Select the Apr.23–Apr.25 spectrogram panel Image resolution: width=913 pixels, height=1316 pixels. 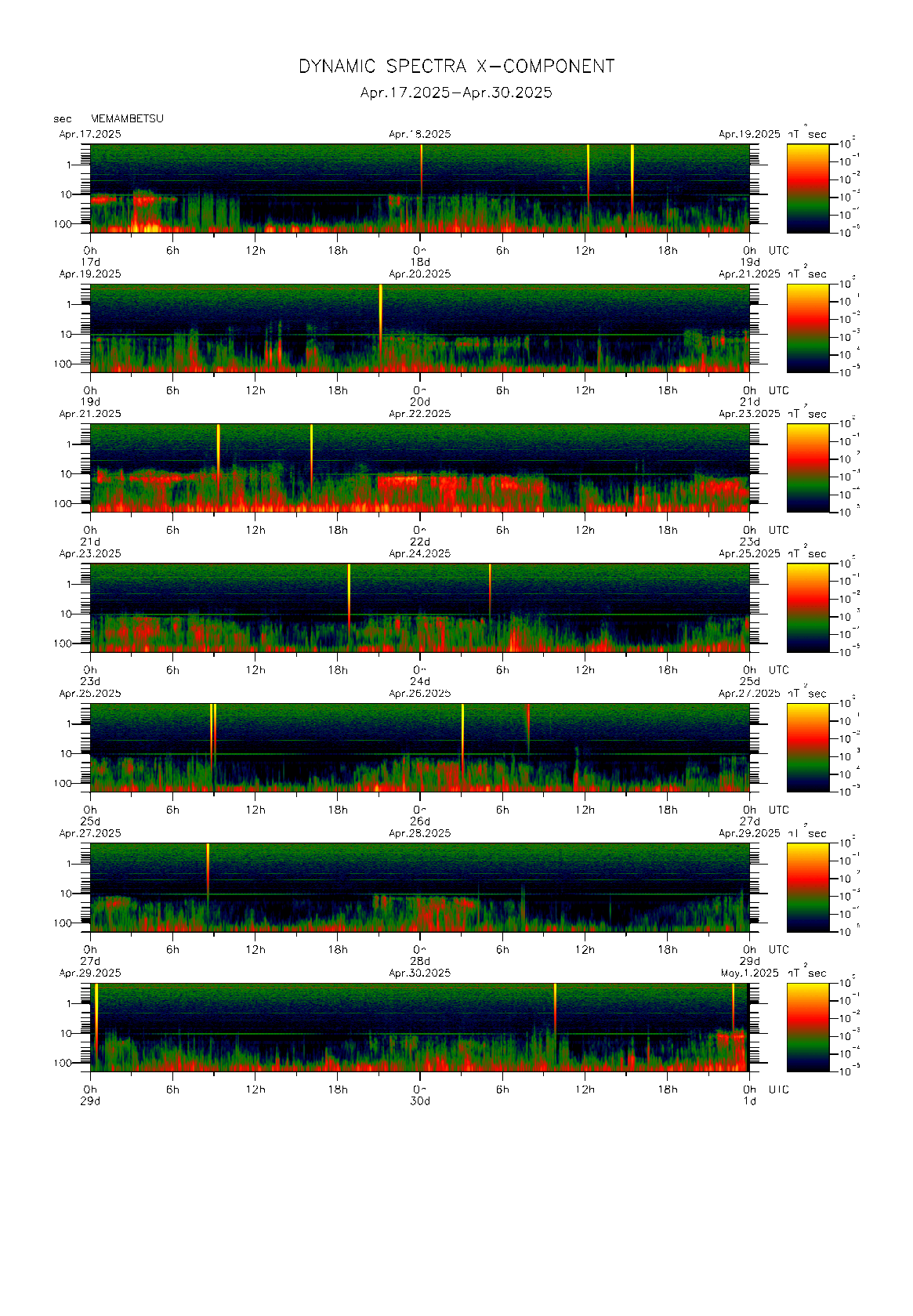420,607
